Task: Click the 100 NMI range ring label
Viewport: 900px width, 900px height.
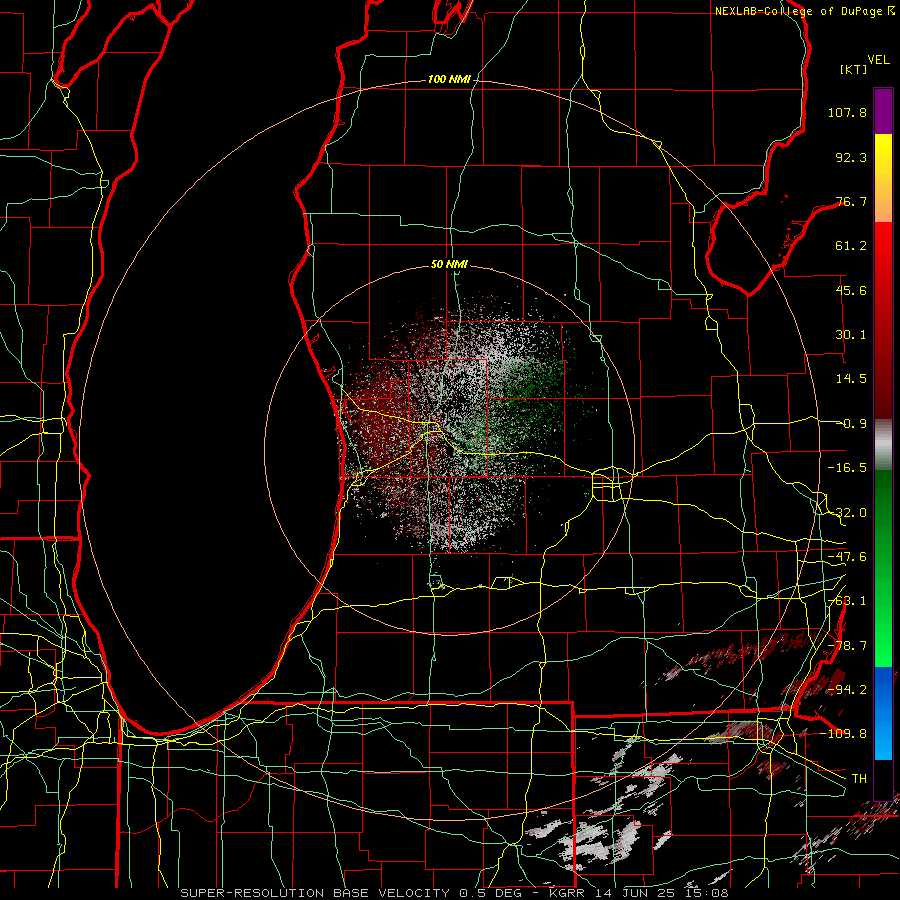Action: (x=449, y=79)
